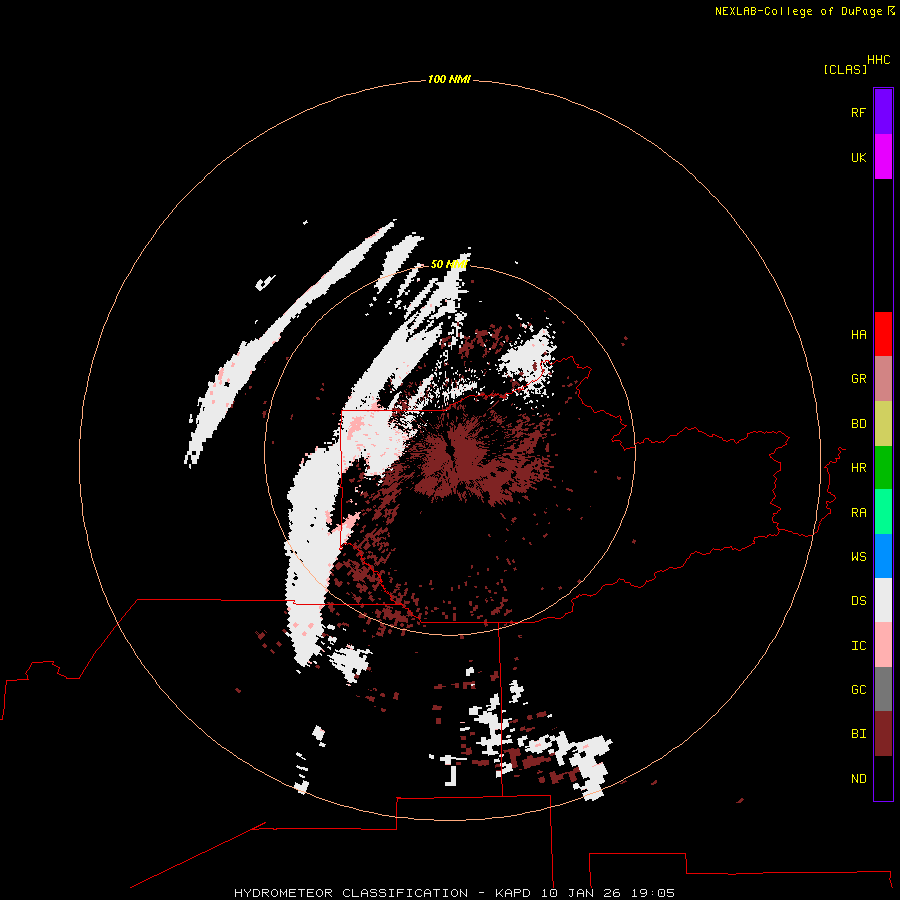This screenshot has width=900, height=900.
Task: Click the ND legend label
Action: [858, 778]
